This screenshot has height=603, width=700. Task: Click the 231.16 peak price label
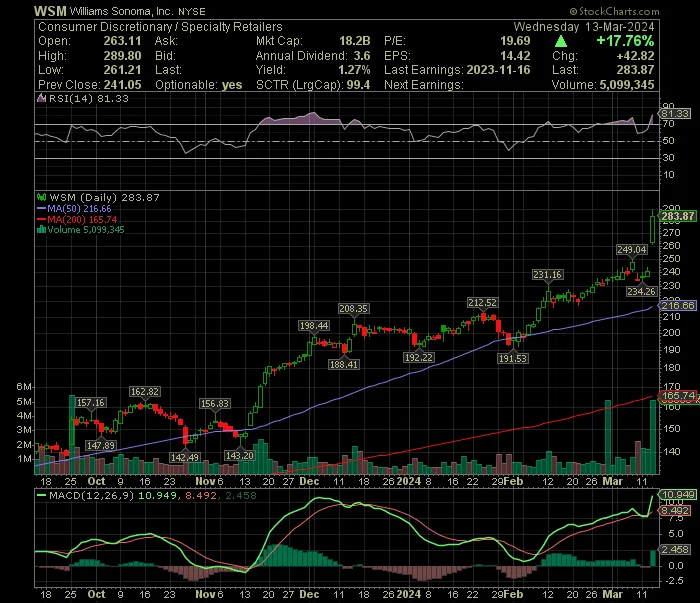547,274
